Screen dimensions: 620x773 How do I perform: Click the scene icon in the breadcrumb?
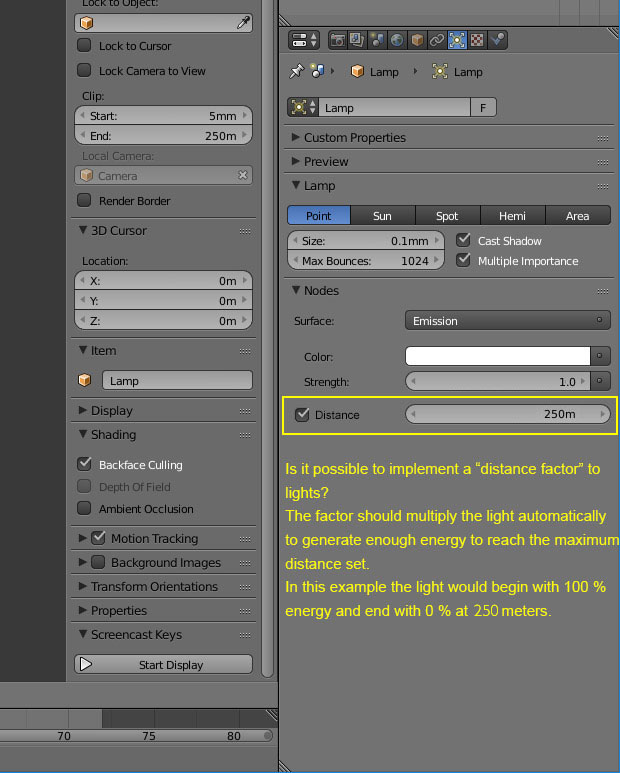click(x=318, y=71)
